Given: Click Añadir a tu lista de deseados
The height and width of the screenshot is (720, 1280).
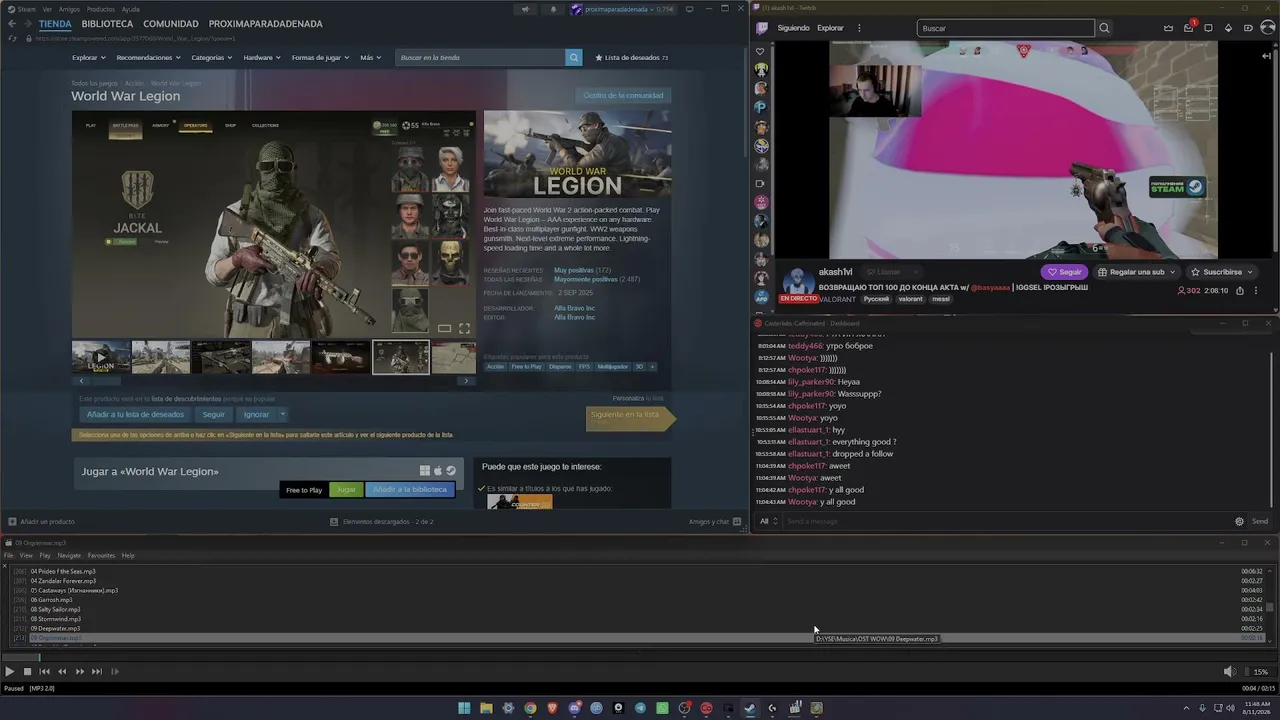Looking at the screenshot, I should pos(135,414).
